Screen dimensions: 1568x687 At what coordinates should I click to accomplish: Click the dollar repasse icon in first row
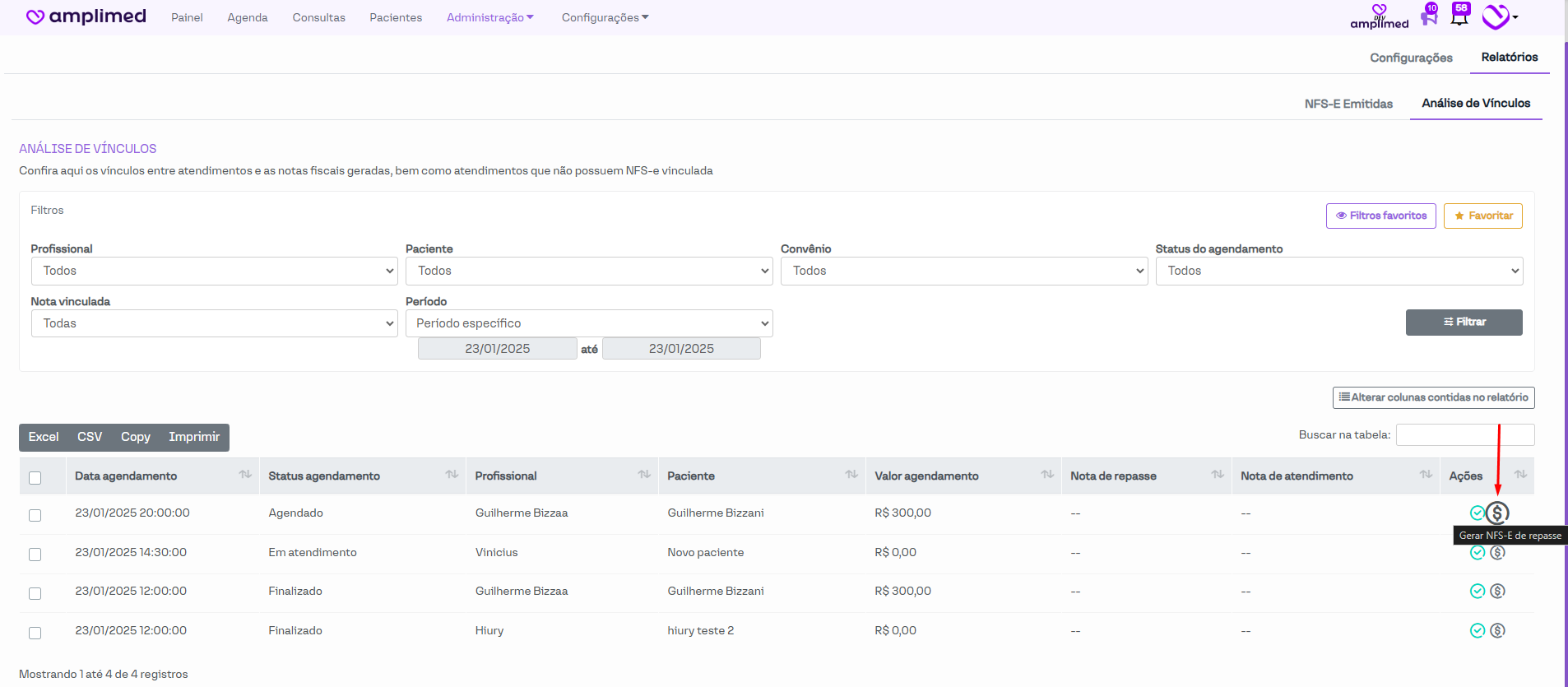point(1497,513)
